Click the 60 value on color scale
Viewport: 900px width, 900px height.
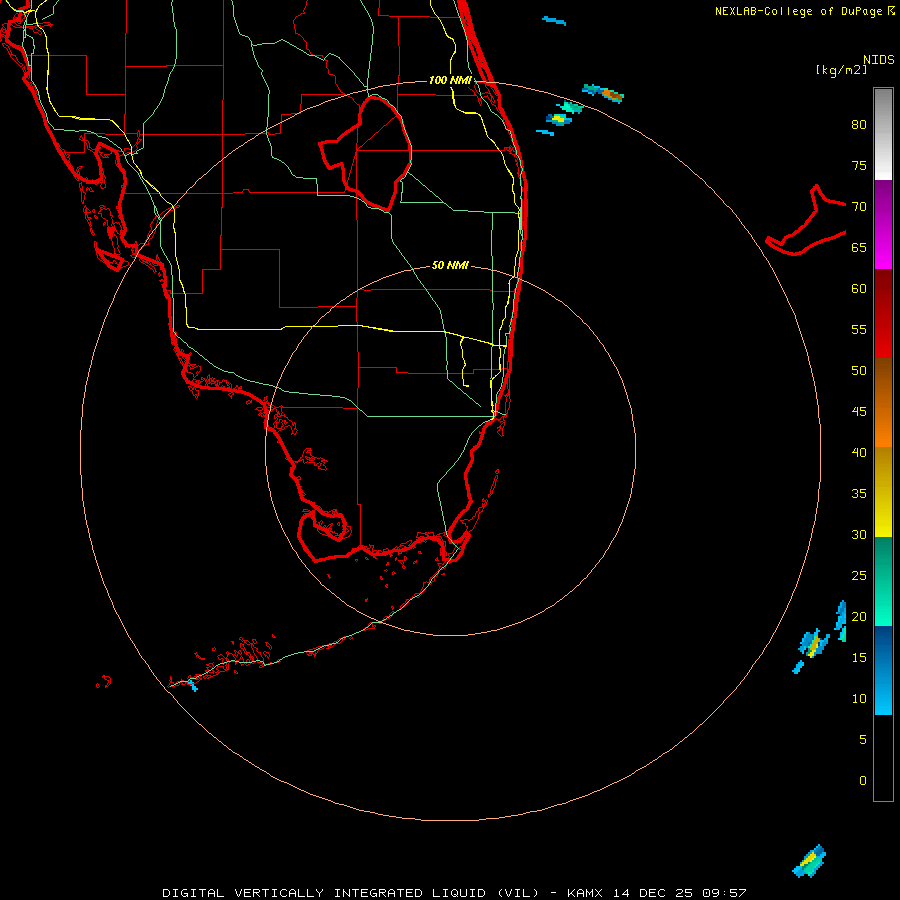(859, 289)
